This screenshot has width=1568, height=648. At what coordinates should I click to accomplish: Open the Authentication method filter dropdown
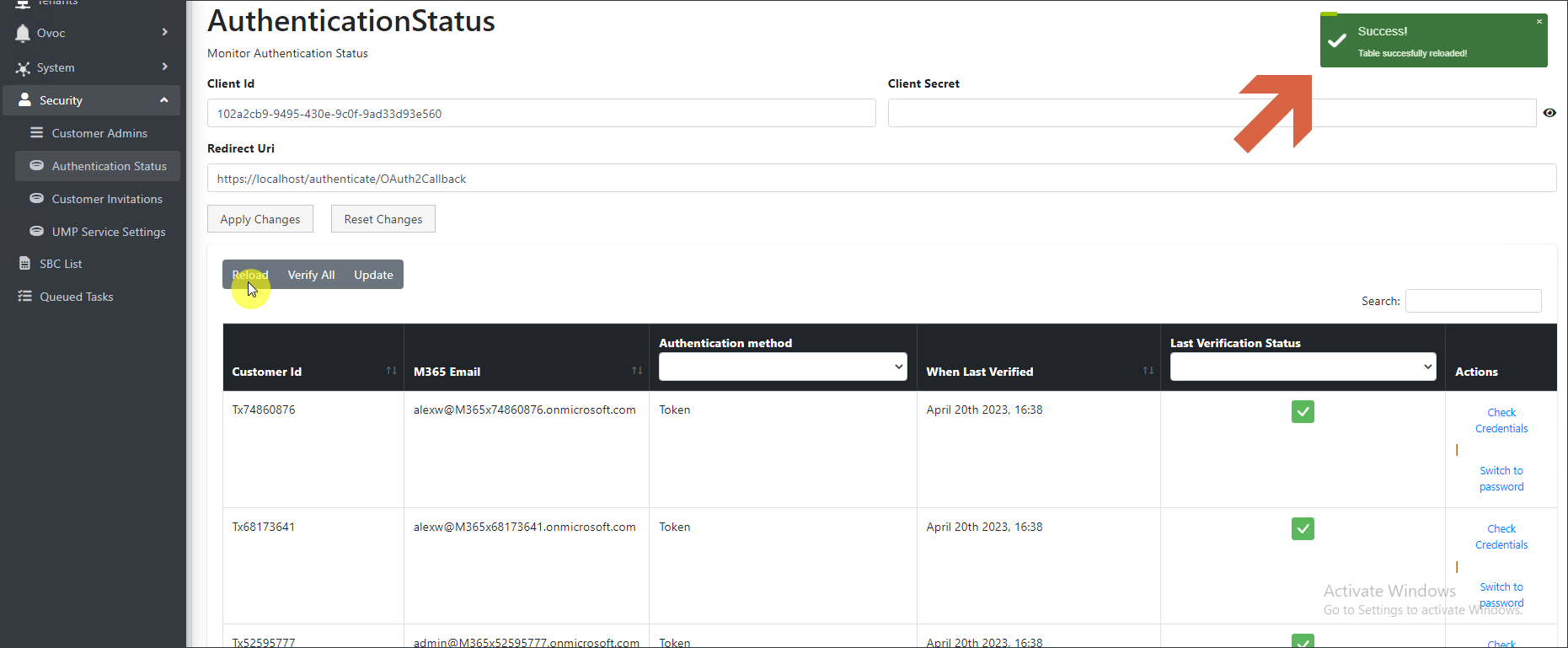[783, 367]
